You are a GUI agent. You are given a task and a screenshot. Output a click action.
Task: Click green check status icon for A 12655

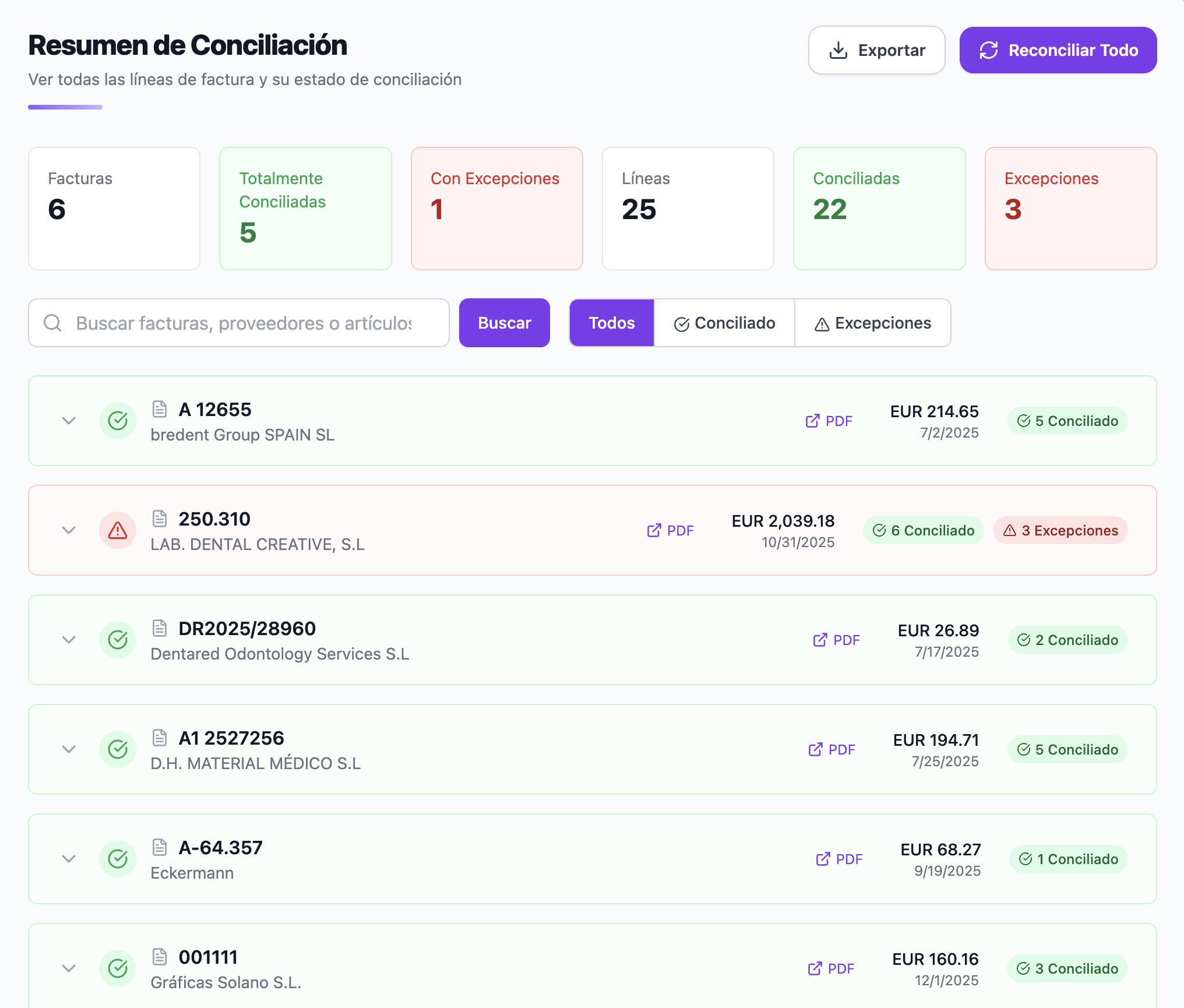pos(118,421)
